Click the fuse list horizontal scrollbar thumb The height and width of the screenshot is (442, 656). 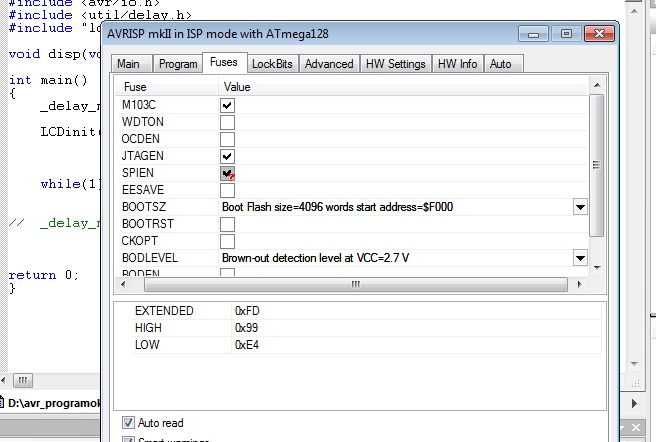point(356,284)
